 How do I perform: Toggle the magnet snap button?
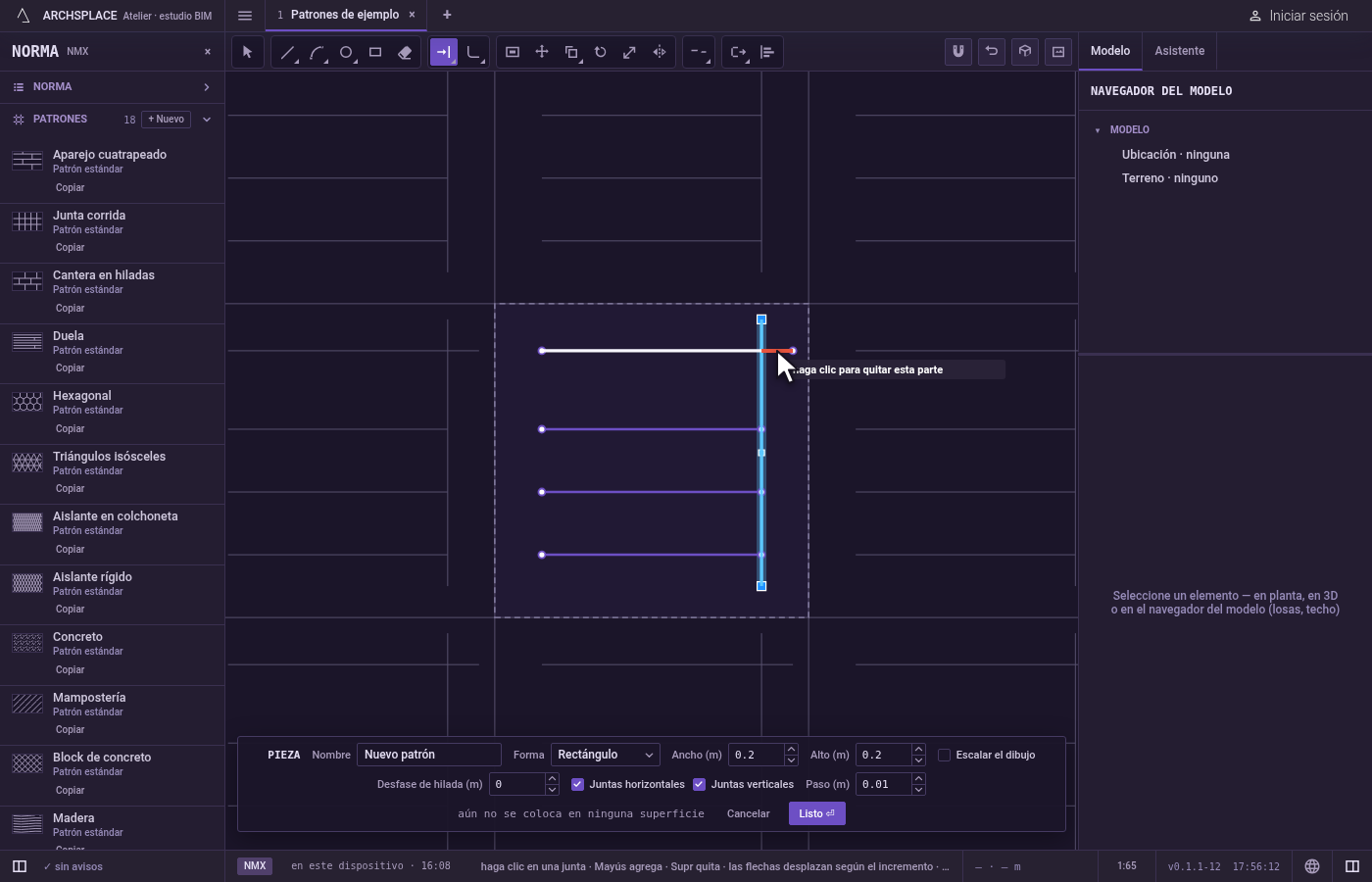pos(958,52)
